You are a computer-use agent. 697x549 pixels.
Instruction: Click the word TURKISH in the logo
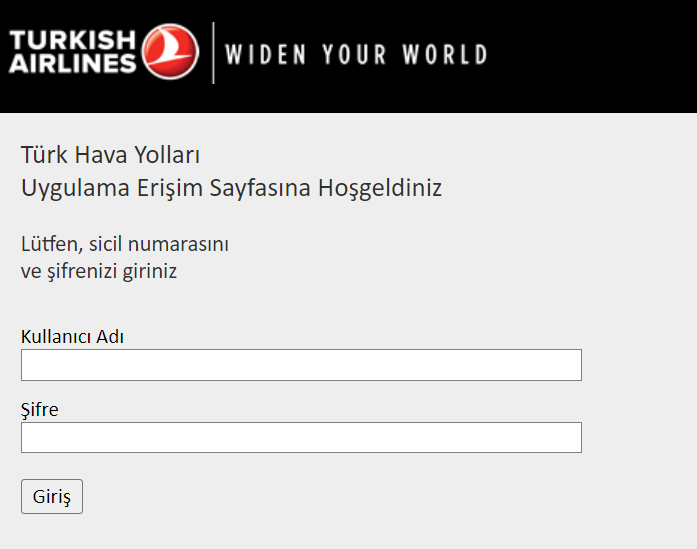(x=72, y=40)
